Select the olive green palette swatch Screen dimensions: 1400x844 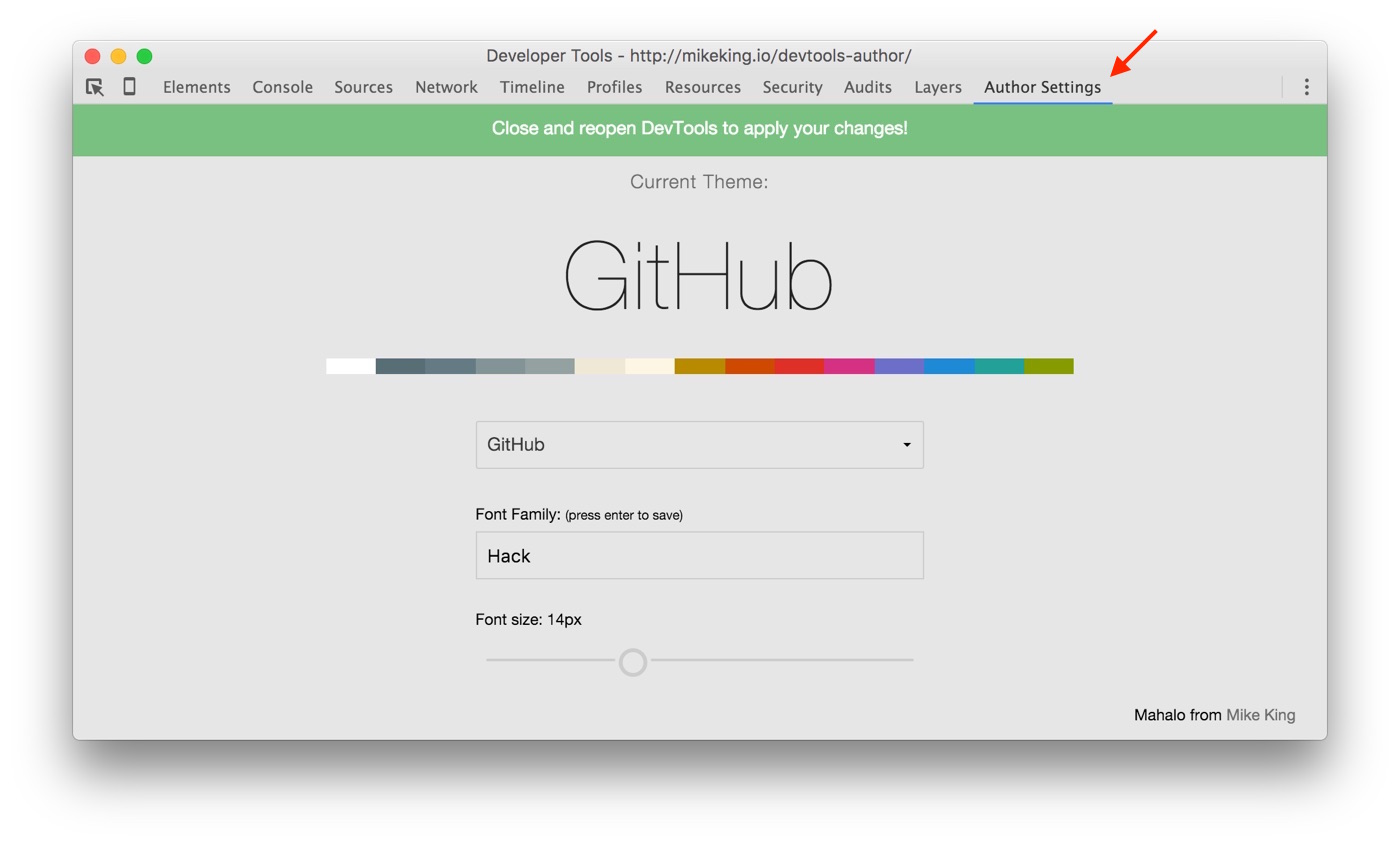[x=1049, y=366]
